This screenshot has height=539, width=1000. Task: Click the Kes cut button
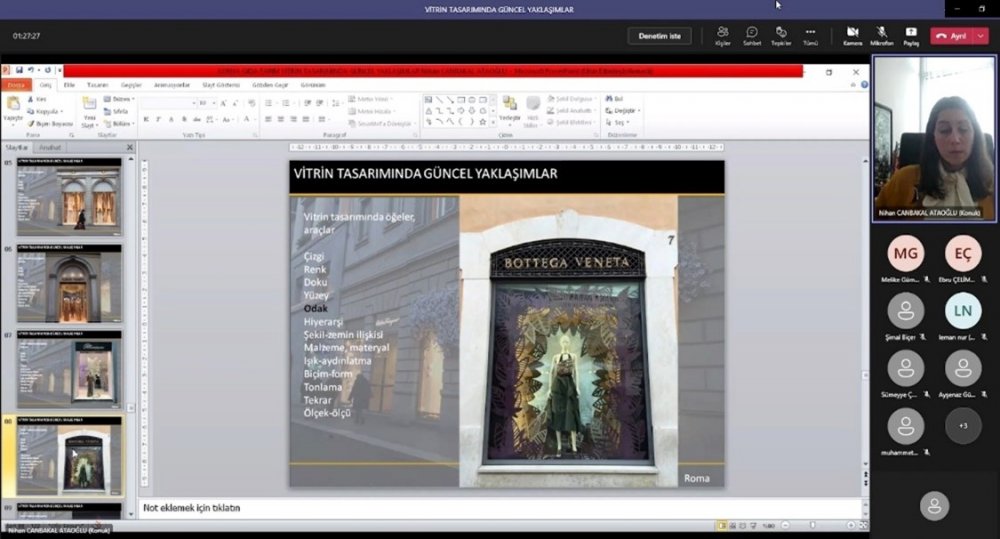(x=37, y=100)
